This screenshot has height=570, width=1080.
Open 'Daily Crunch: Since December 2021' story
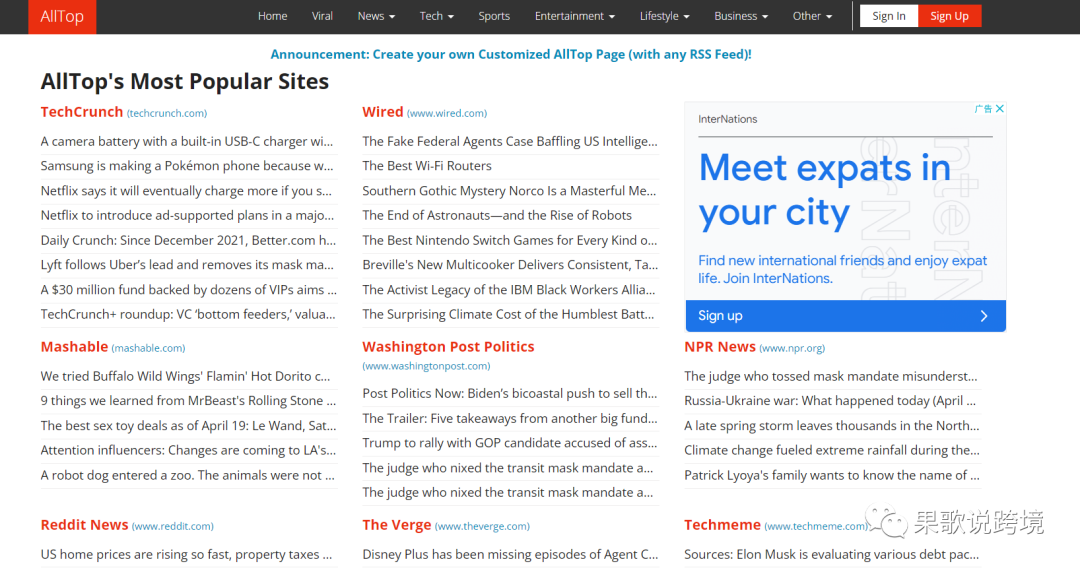pos(188,240)
